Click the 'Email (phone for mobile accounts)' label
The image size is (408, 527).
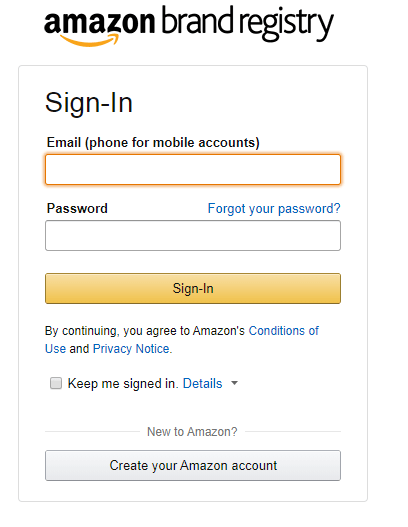(153, 143)
